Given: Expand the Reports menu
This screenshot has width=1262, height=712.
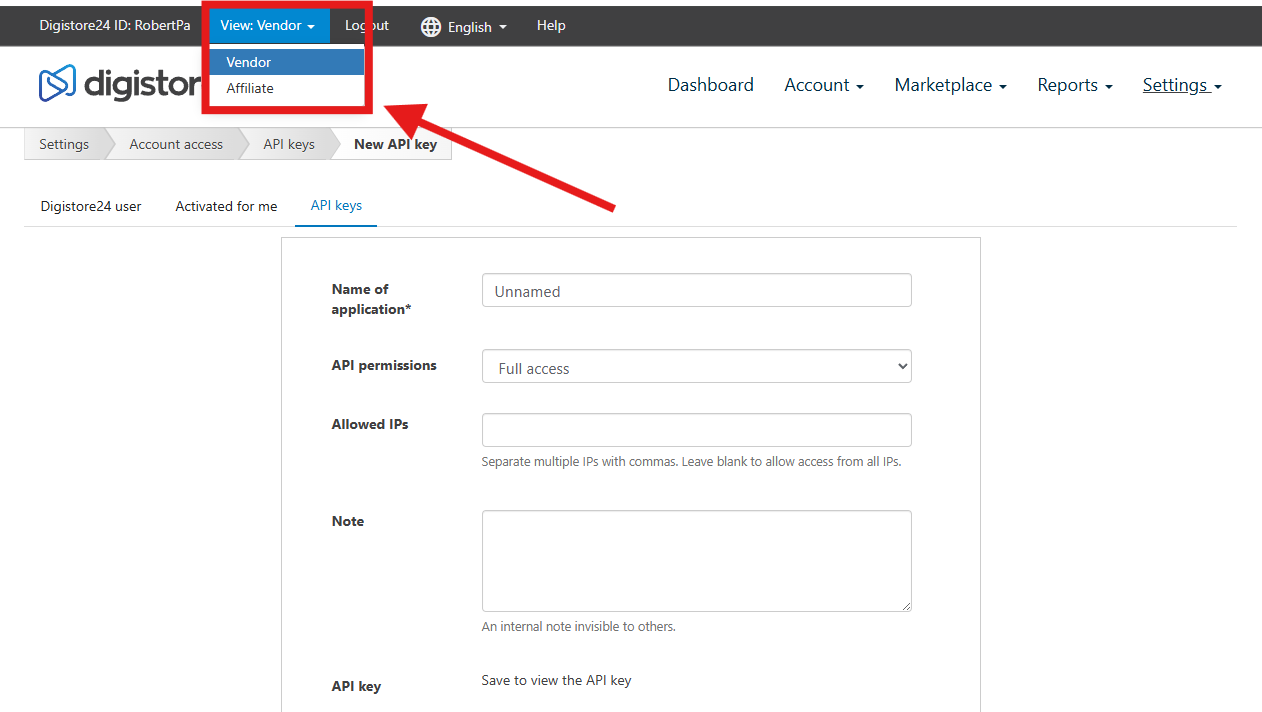Looking at the screenshot, I should pyautogui.click(x=1075, y=85).
